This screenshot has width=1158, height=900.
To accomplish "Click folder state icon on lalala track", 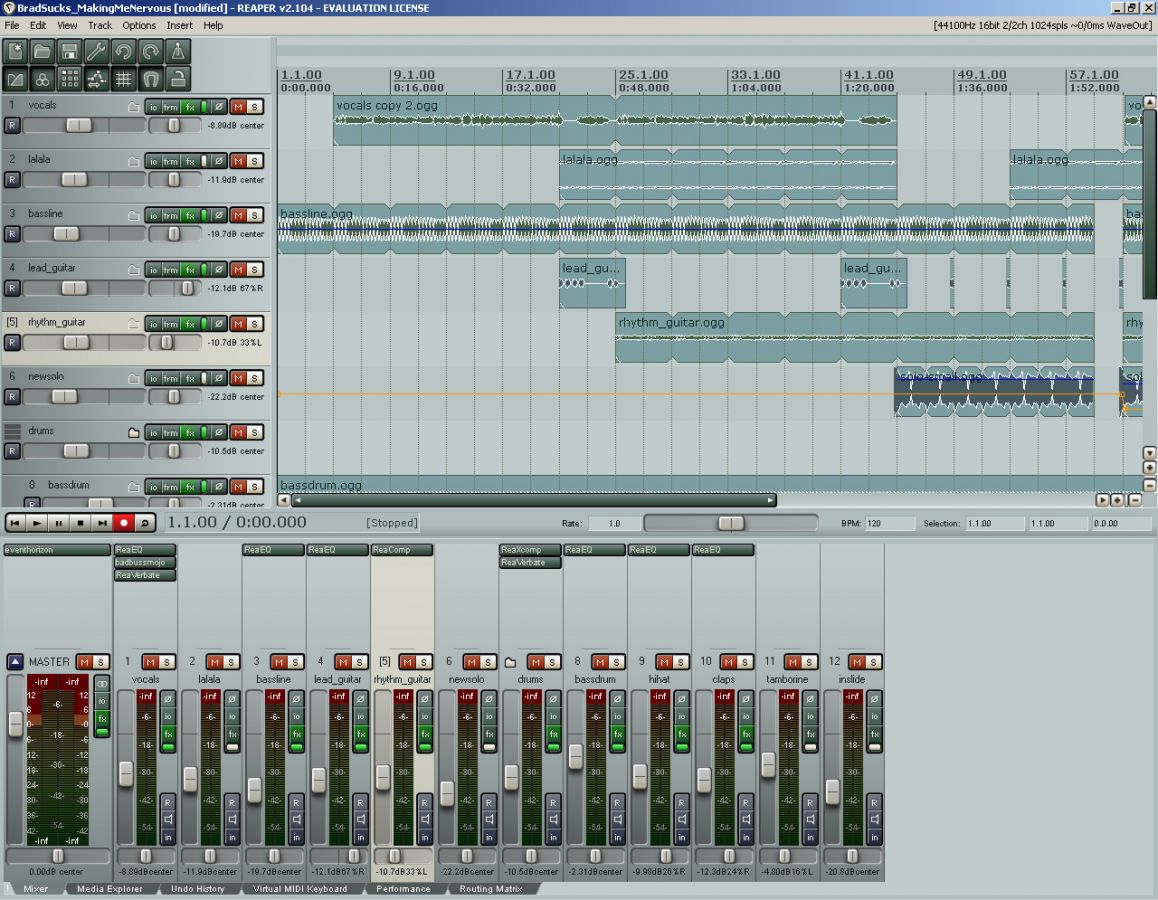I will pos(134,161).
